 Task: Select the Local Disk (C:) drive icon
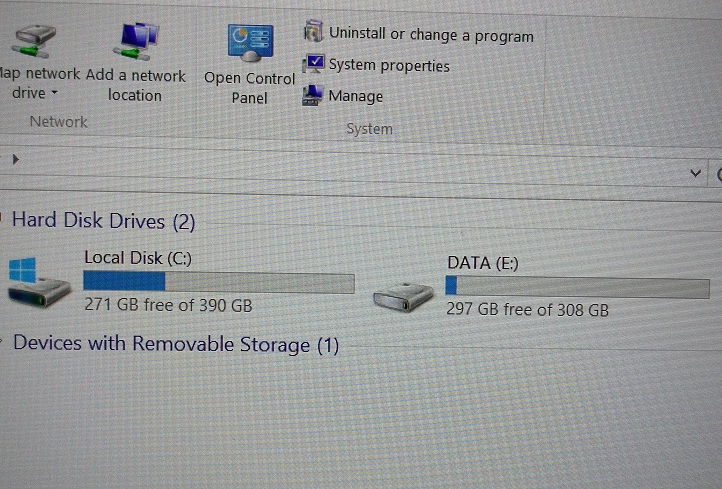coord(39,282)
